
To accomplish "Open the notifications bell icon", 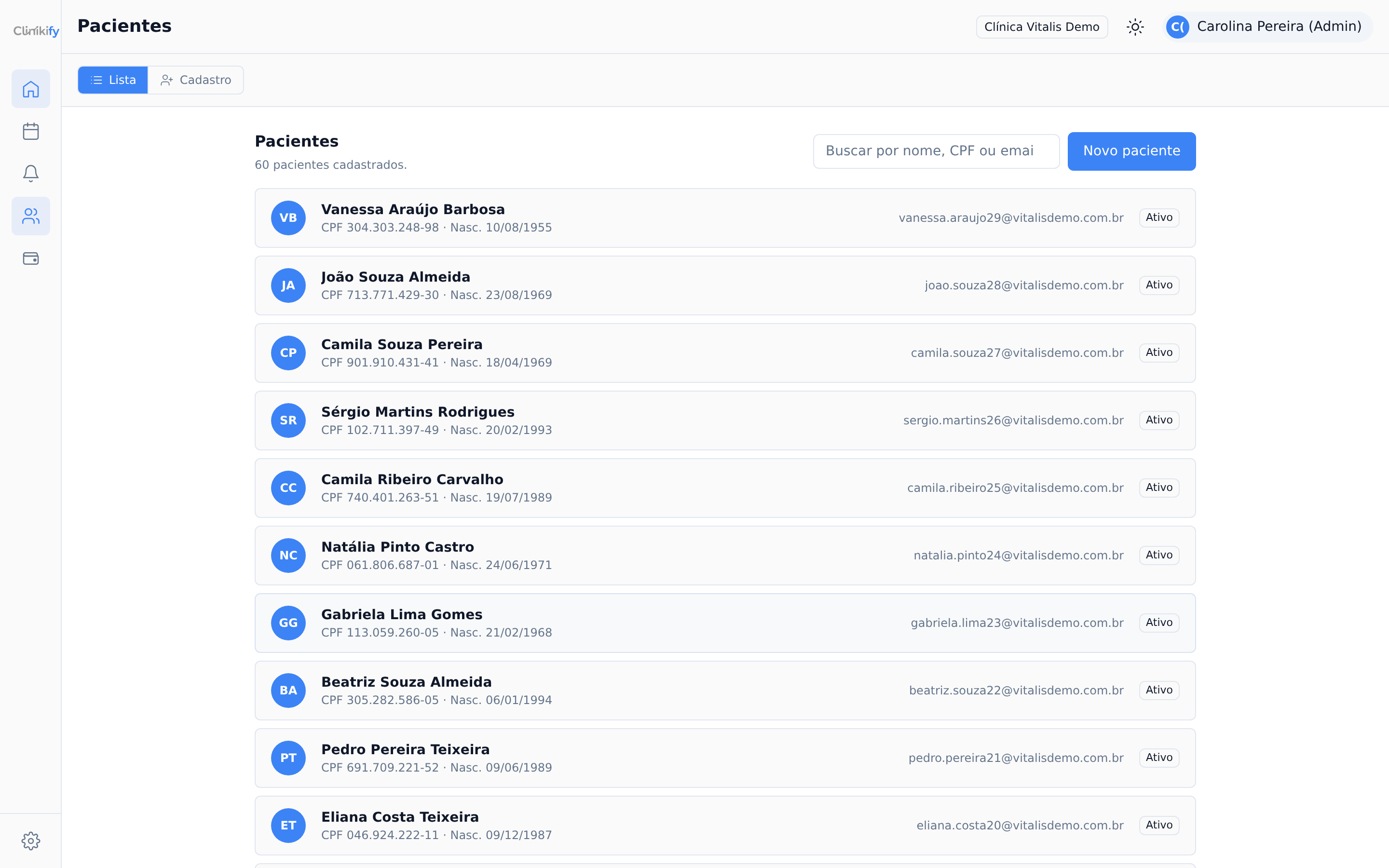I will [31, 174].
